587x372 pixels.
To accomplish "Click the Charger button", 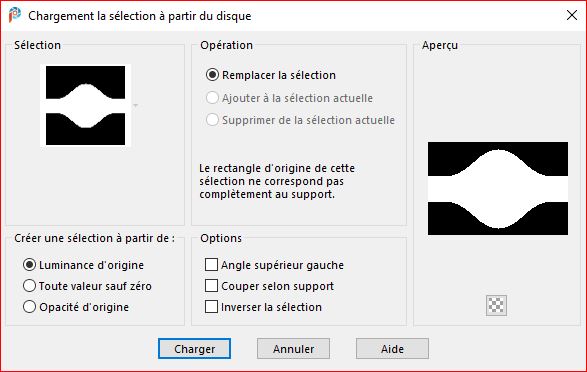I will [194, 349].
